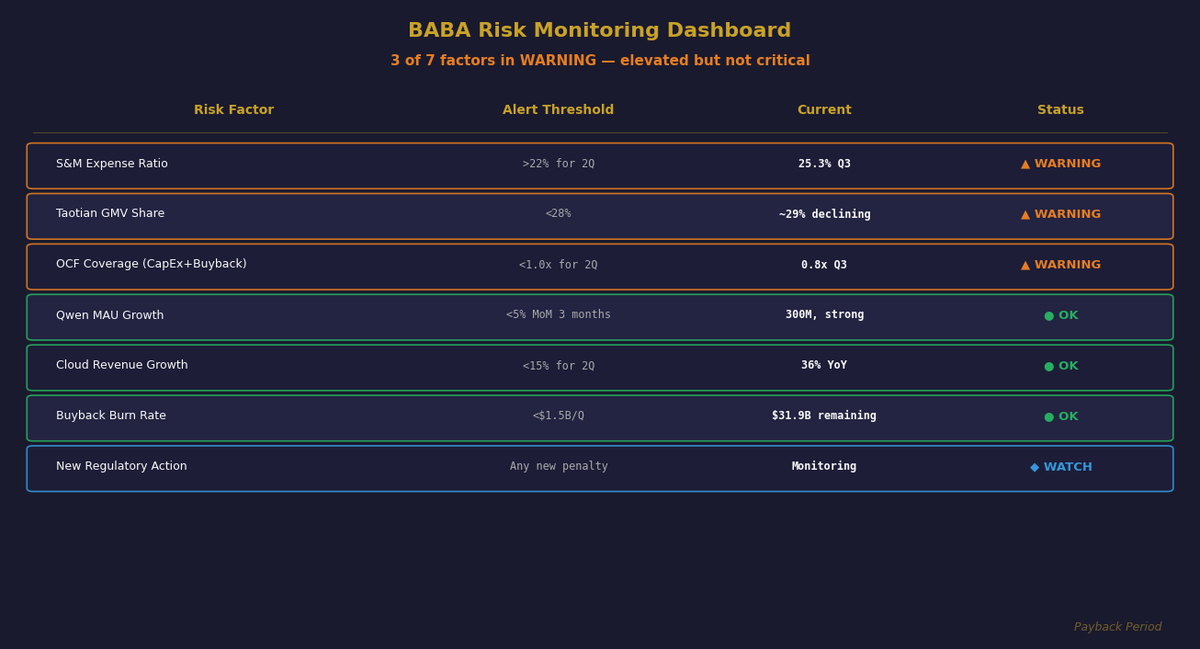Click the Payback Period footer text
Viewport: 1200px width, 649px height.
click(x=1118, y=627)
